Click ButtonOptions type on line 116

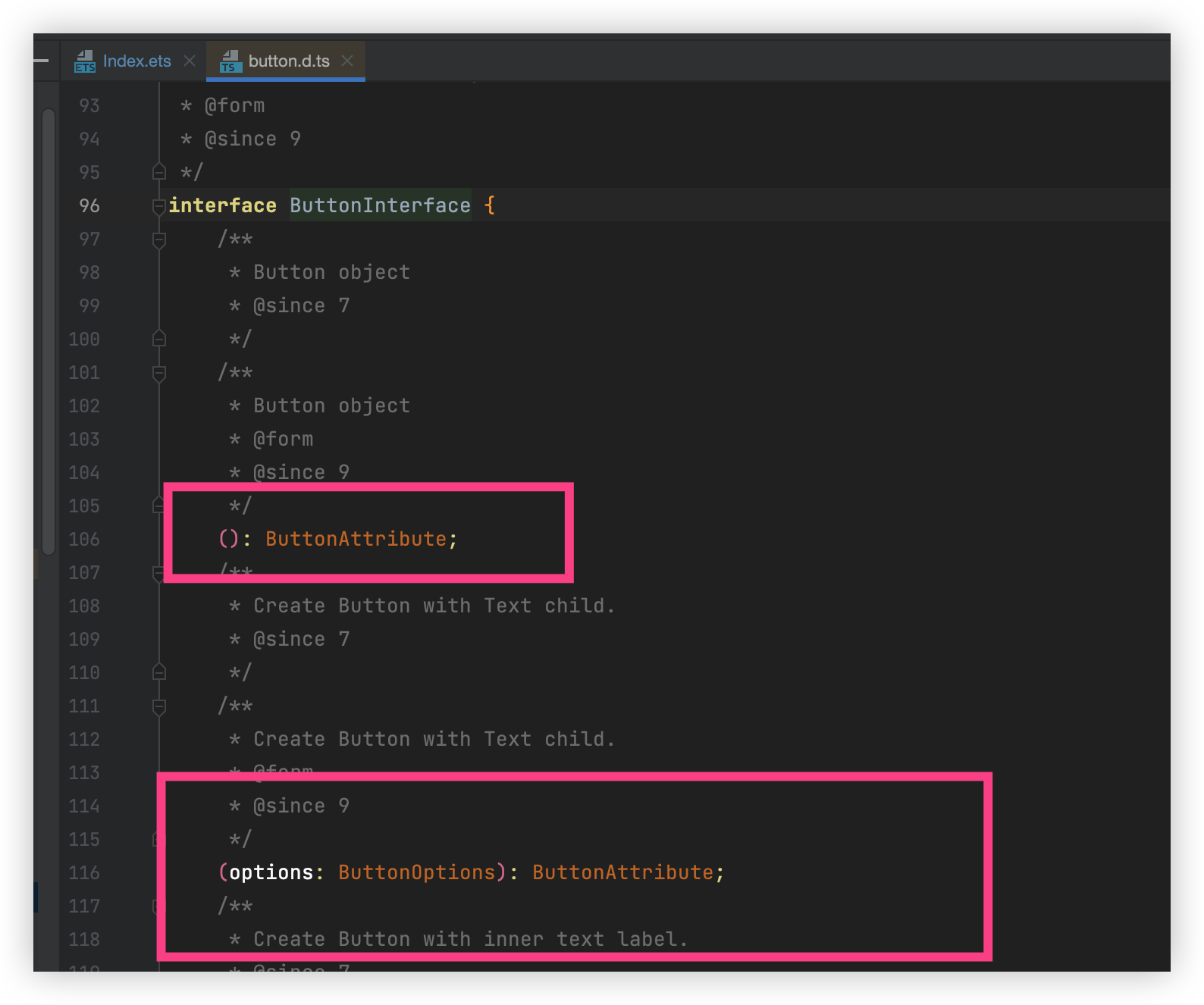click(x=416, y=872)
